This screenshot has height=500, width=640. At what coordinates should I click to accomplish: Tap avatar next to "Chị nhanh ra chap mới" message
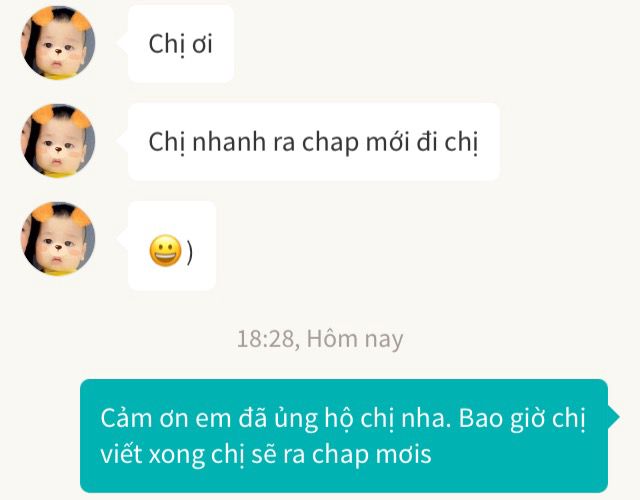click(x=58, y=141)
